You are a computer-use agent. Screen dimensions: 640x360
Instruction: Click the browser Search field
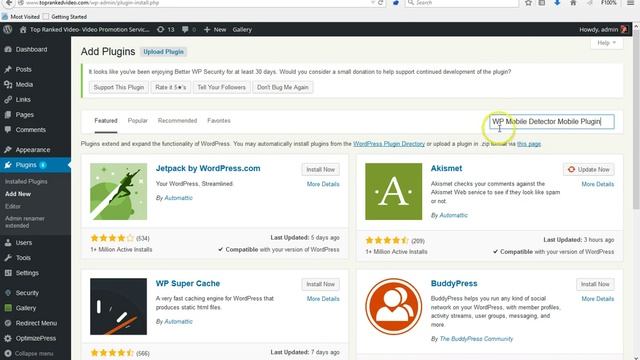(462, 3)
